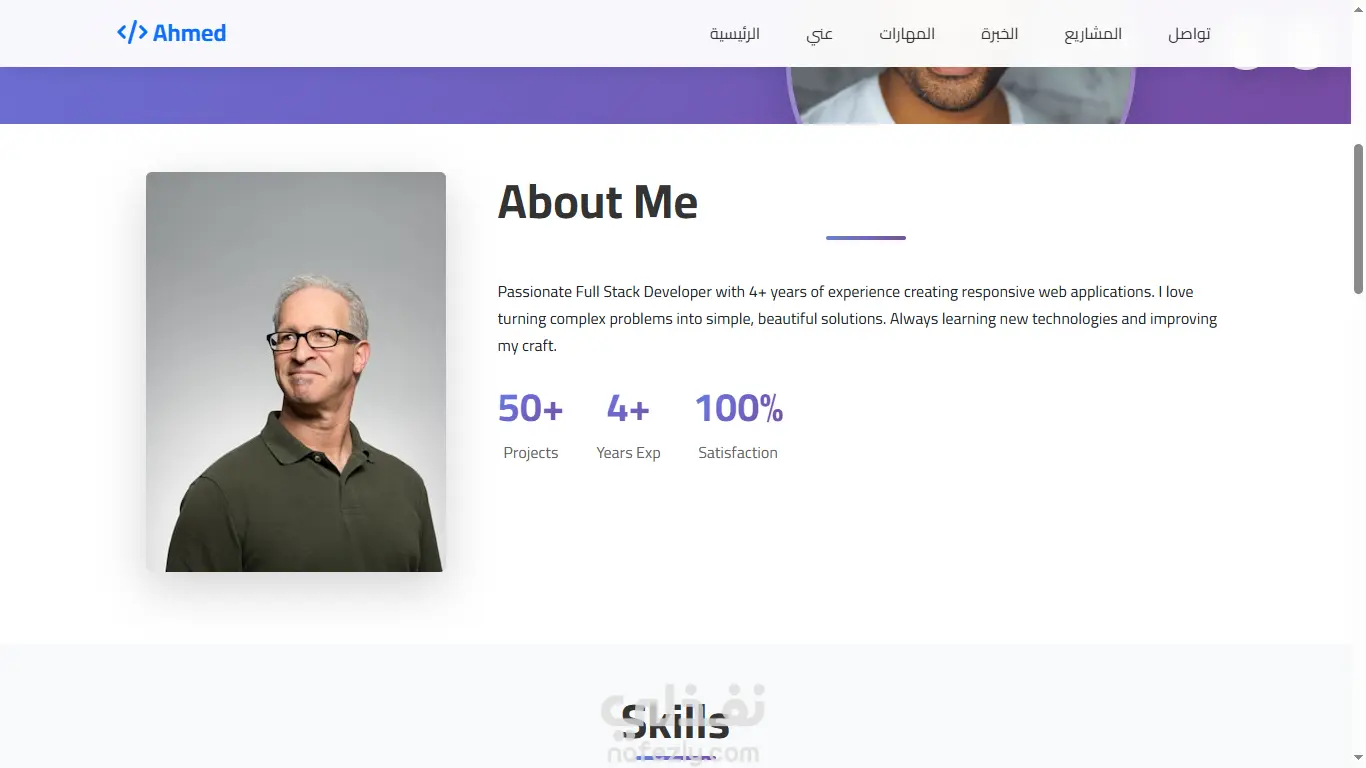This screenshot has height=768, width=1366.
Task: Click the Skills section heading
Action: coord(675,721)
